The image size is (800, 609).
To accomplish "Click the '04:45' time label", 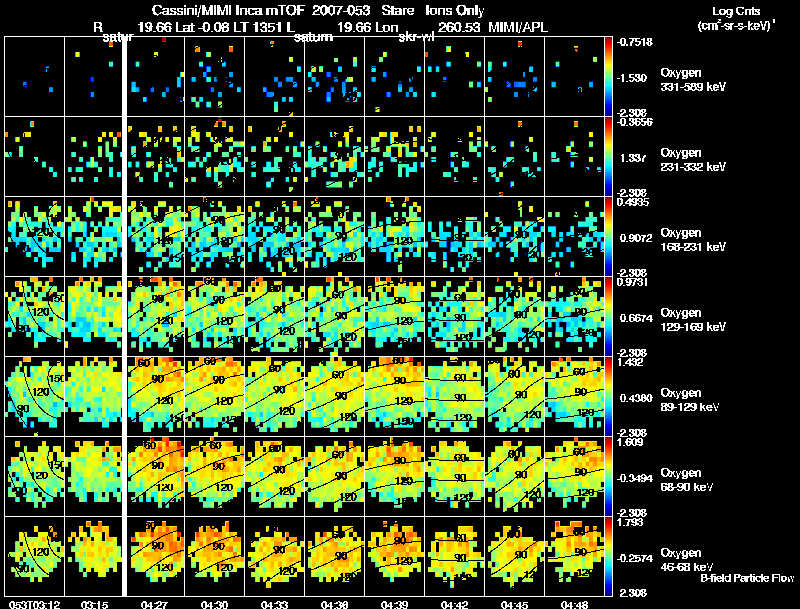I will coord(514,604).
